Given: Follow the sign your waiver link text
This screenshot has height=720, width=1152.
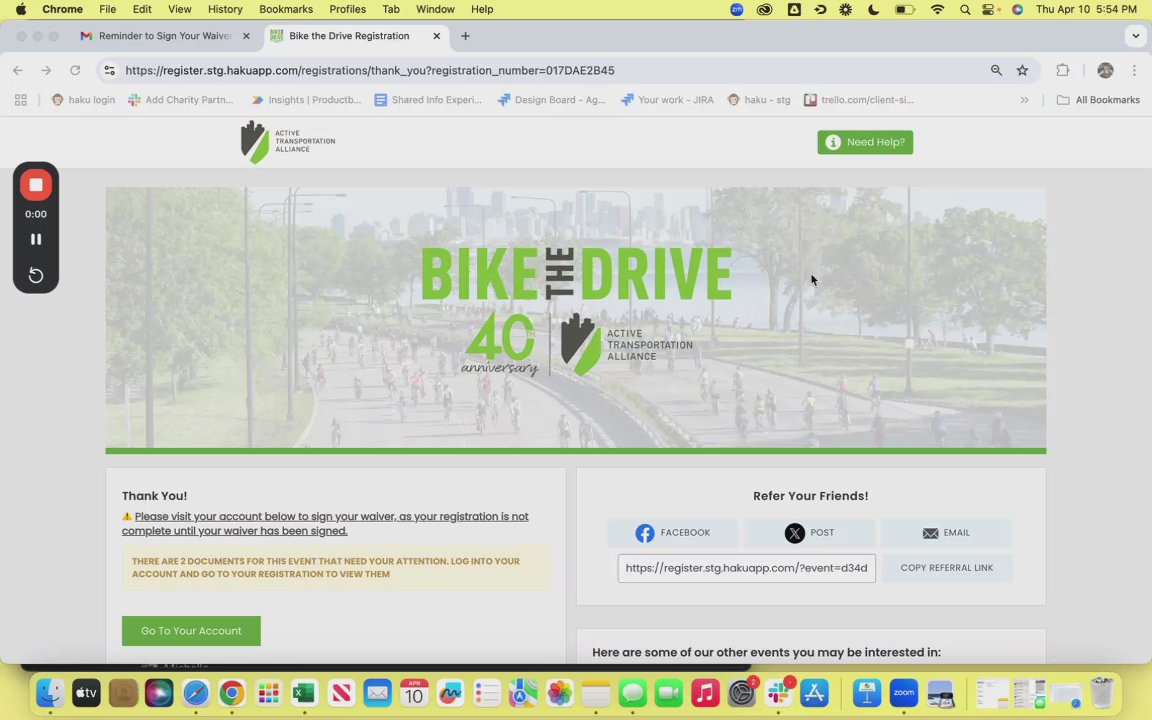Looking at the screenshot, I should 325,524.
